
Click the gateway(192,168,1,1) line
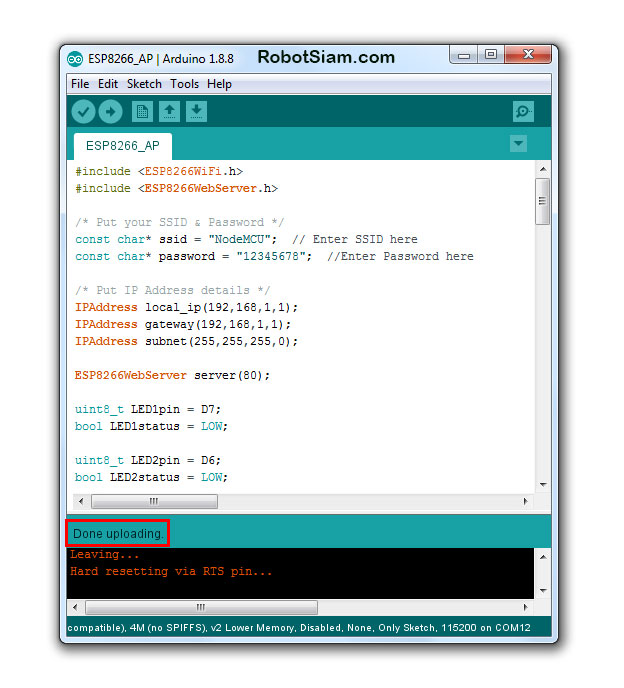coord(183,324)
